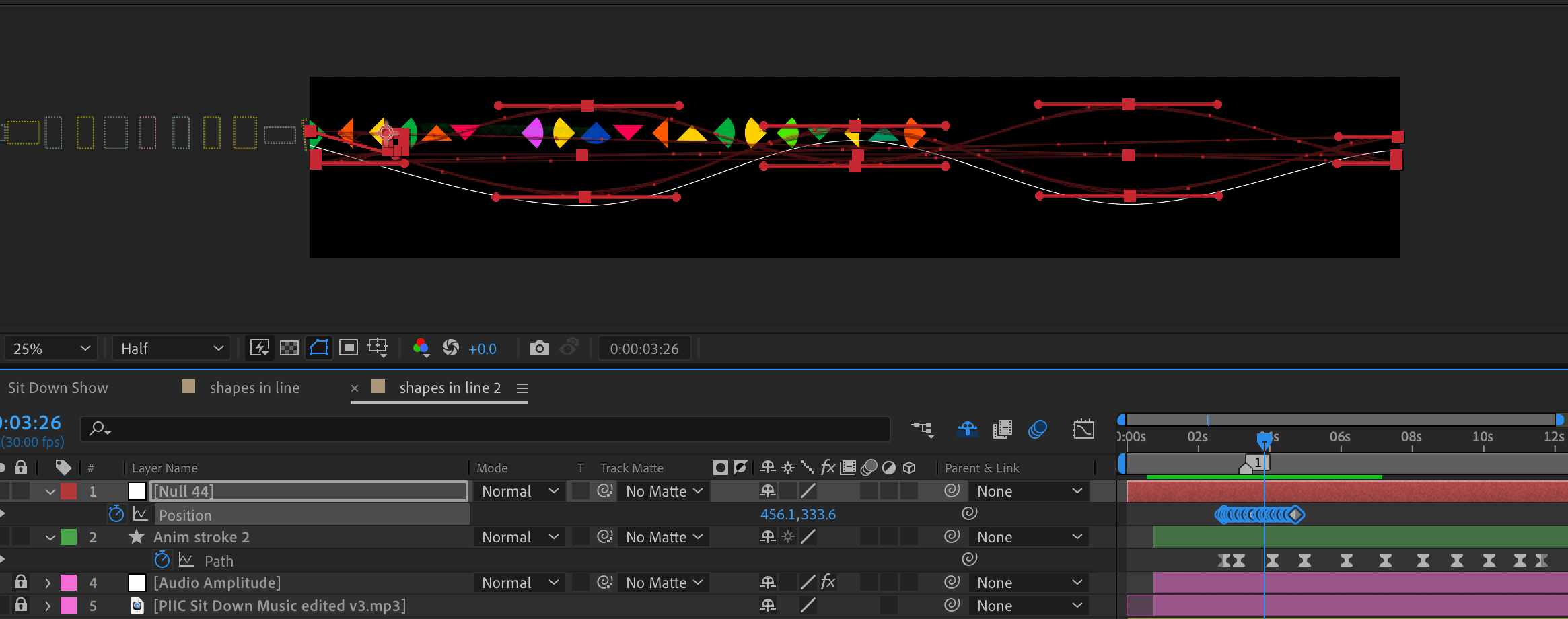Toggle the transparency grid checkerboard
1568x619 pixels.
click(289, 348)
